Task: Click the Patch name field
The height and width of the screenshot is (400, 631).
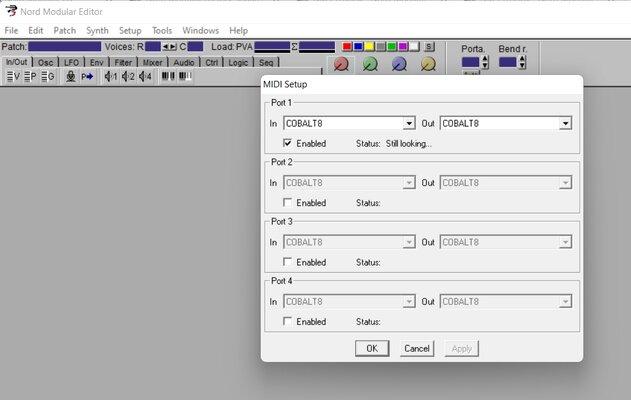Action: 64,47
